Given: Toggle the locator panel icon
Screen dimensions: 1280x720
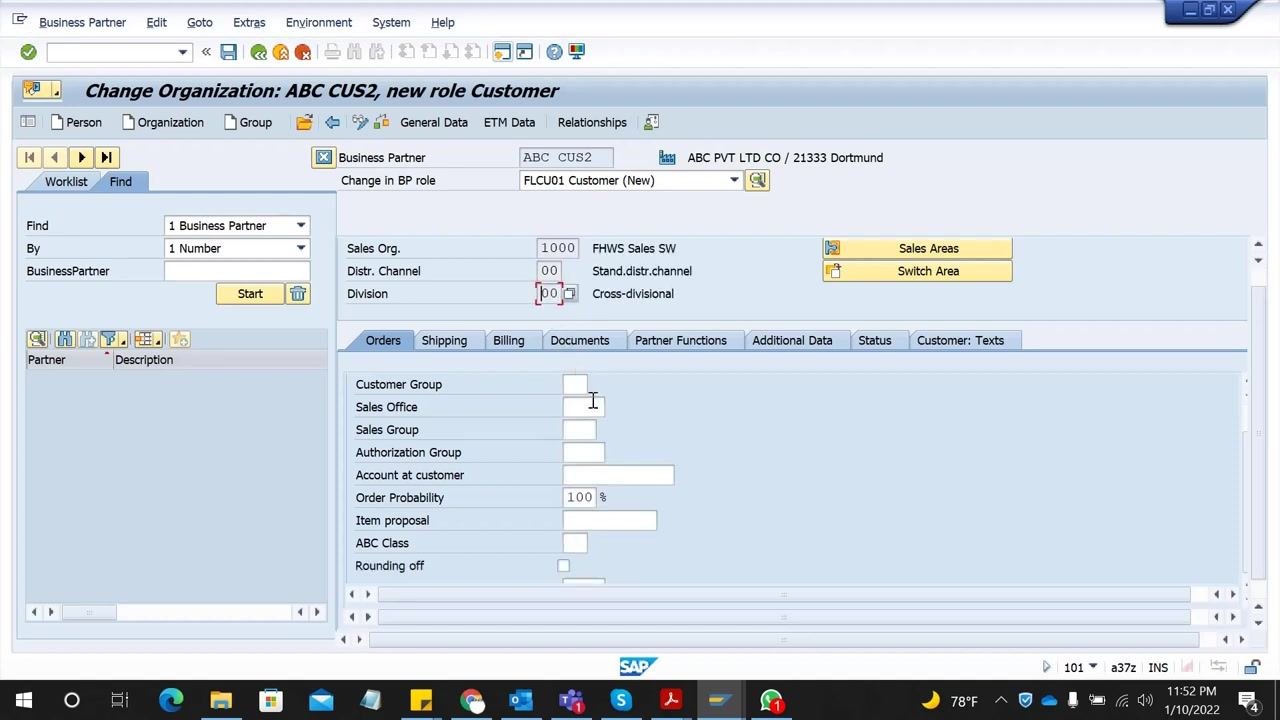Looking at the screenshot, I should [x=28, y=122].
